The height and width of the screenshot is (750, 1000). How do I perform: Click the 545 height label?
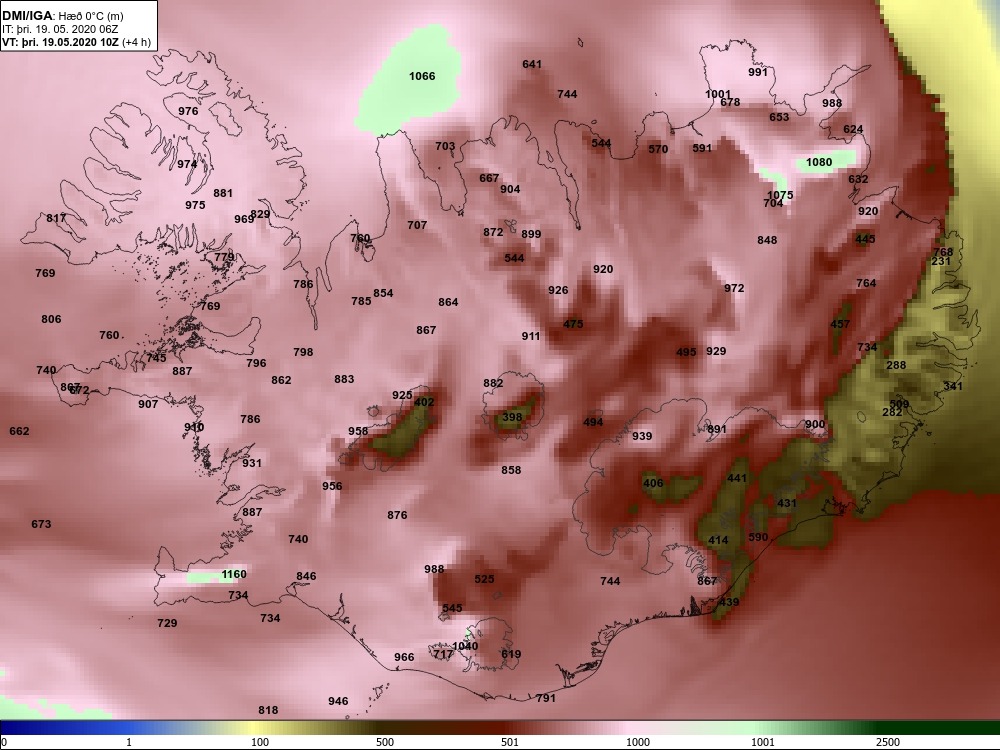pyautogui.click(x=452, y=608)
